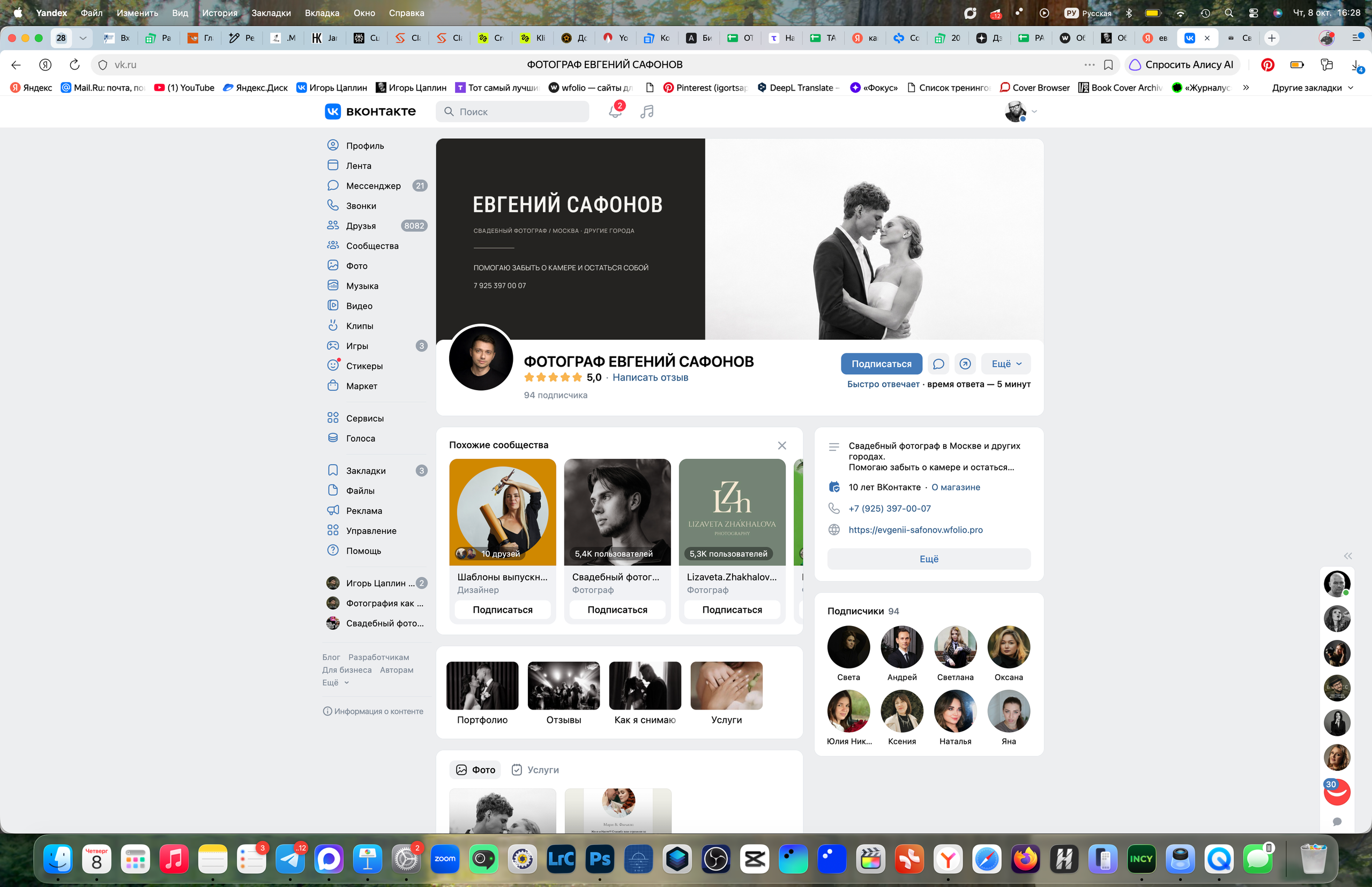Screen dimensions: 1372x887
Task: Click the О магазине link
Action: click(956, 487)
